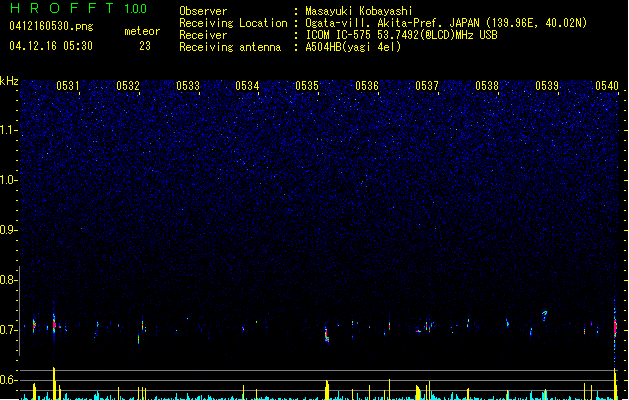
Task: Click the yellow intensity bar below 0535
Action: pyautogui.click(x=327, y=390)
